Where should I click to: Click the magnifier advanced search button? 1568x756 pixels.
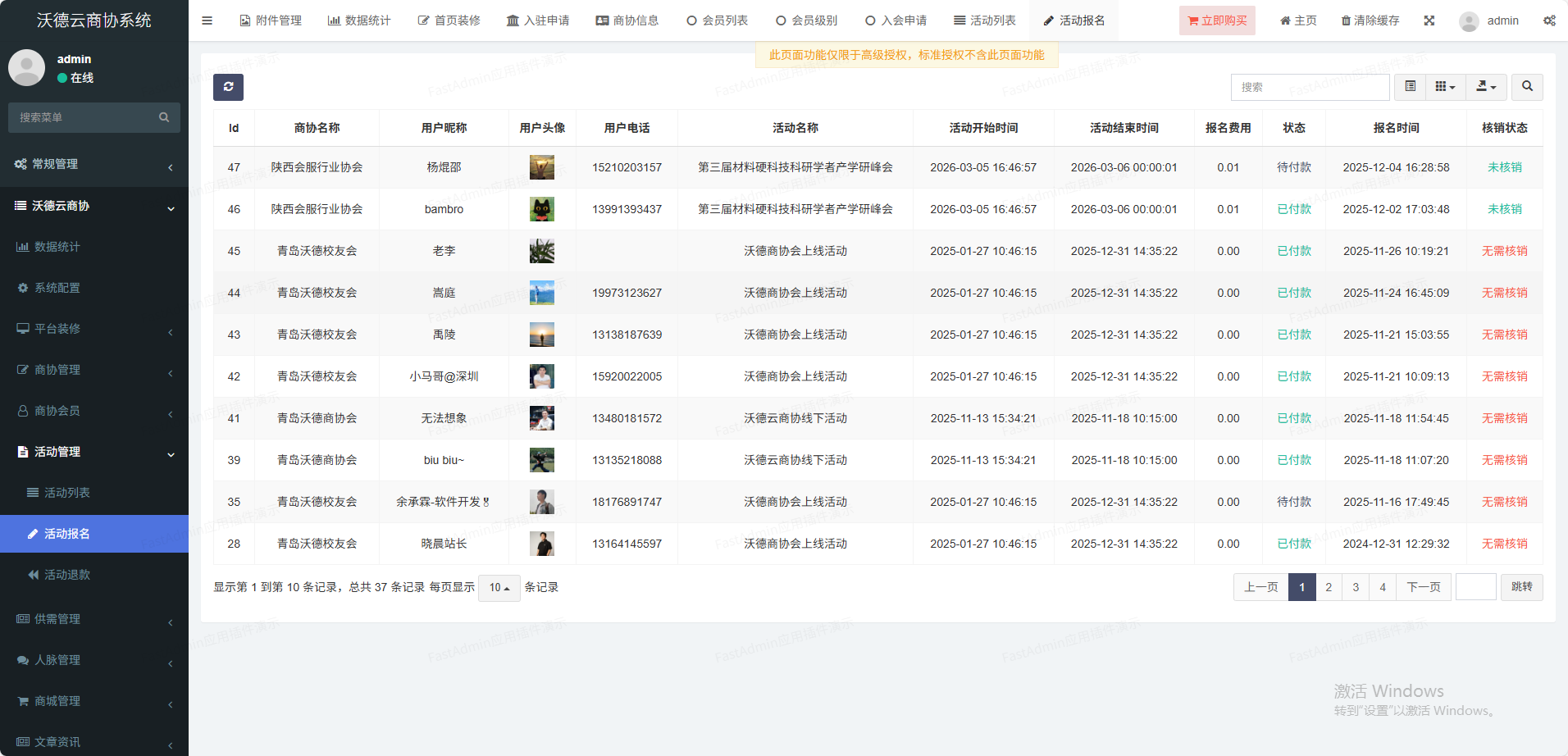tap(1527, 87)
